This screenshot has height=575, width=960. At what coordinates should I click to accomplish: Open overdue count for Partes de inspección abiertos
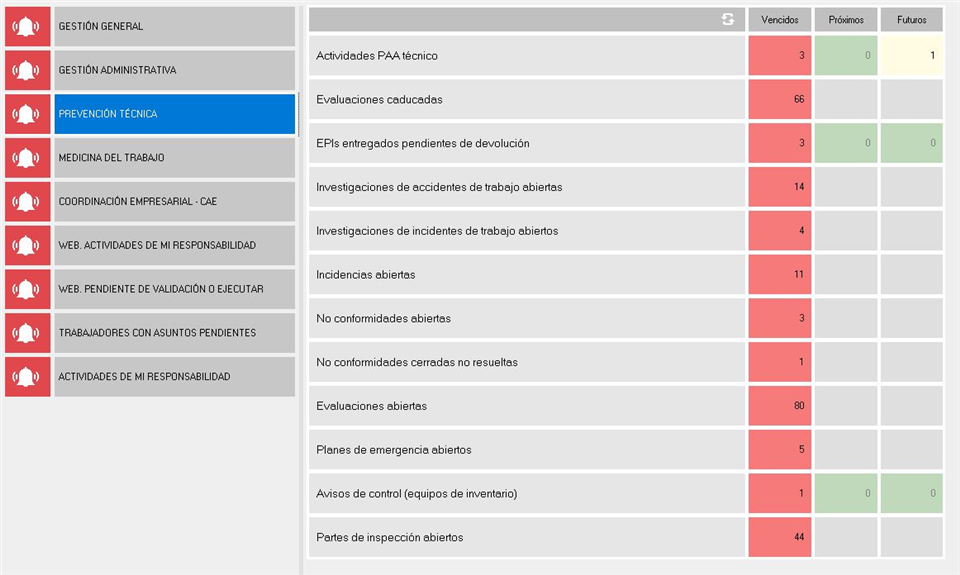(779, 538)
